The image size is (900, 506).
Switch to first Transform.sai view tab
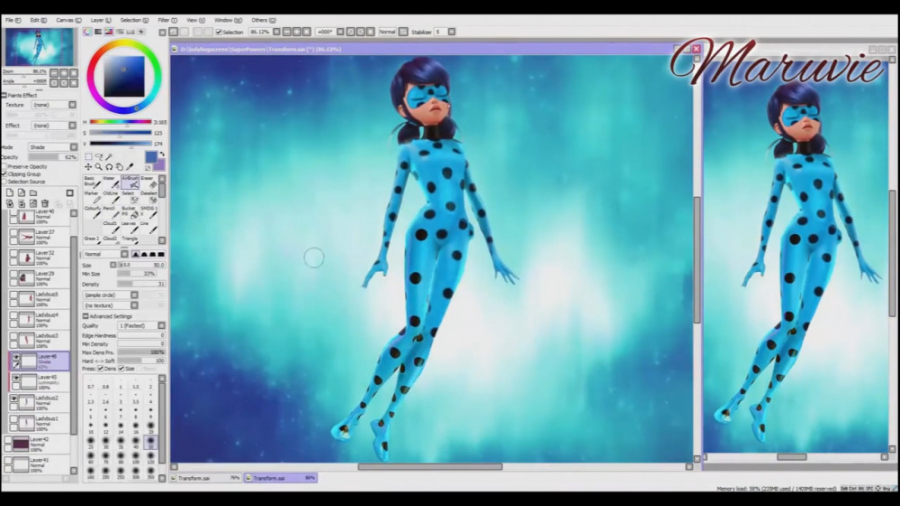coord(206,478)
